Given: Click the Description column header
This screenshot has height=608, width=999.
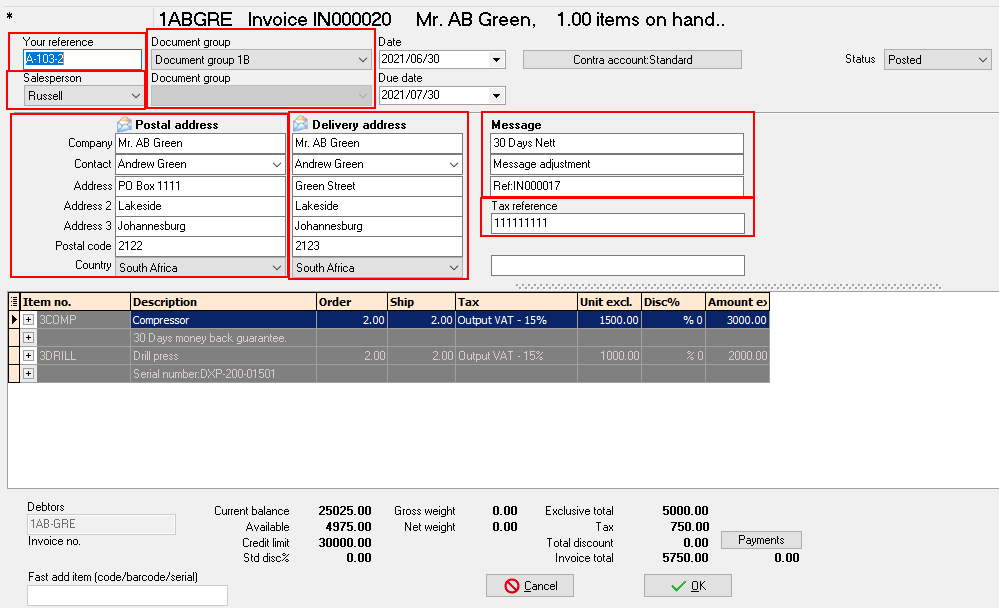Looking at the screenshot, I should pyautogui.click(x=222, y=302).
